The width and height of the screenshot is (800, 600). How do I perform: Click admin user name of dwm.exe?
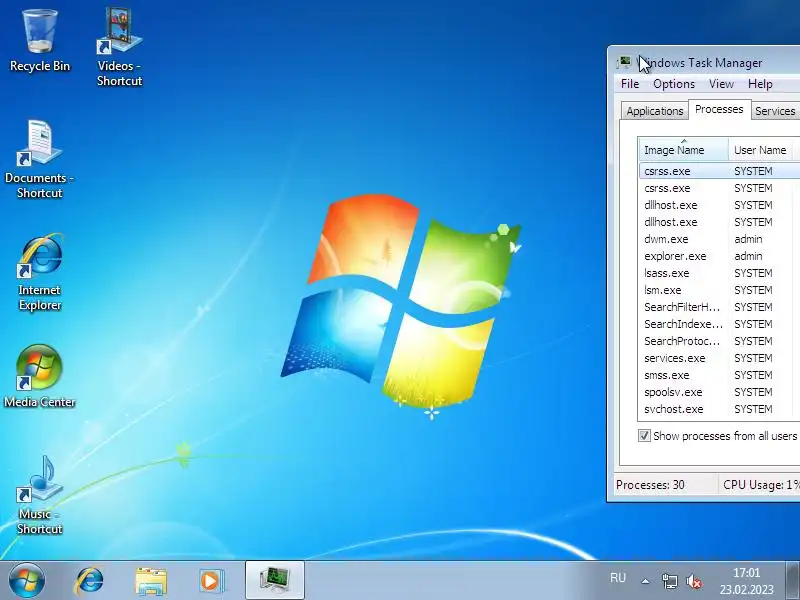(748, 239)
